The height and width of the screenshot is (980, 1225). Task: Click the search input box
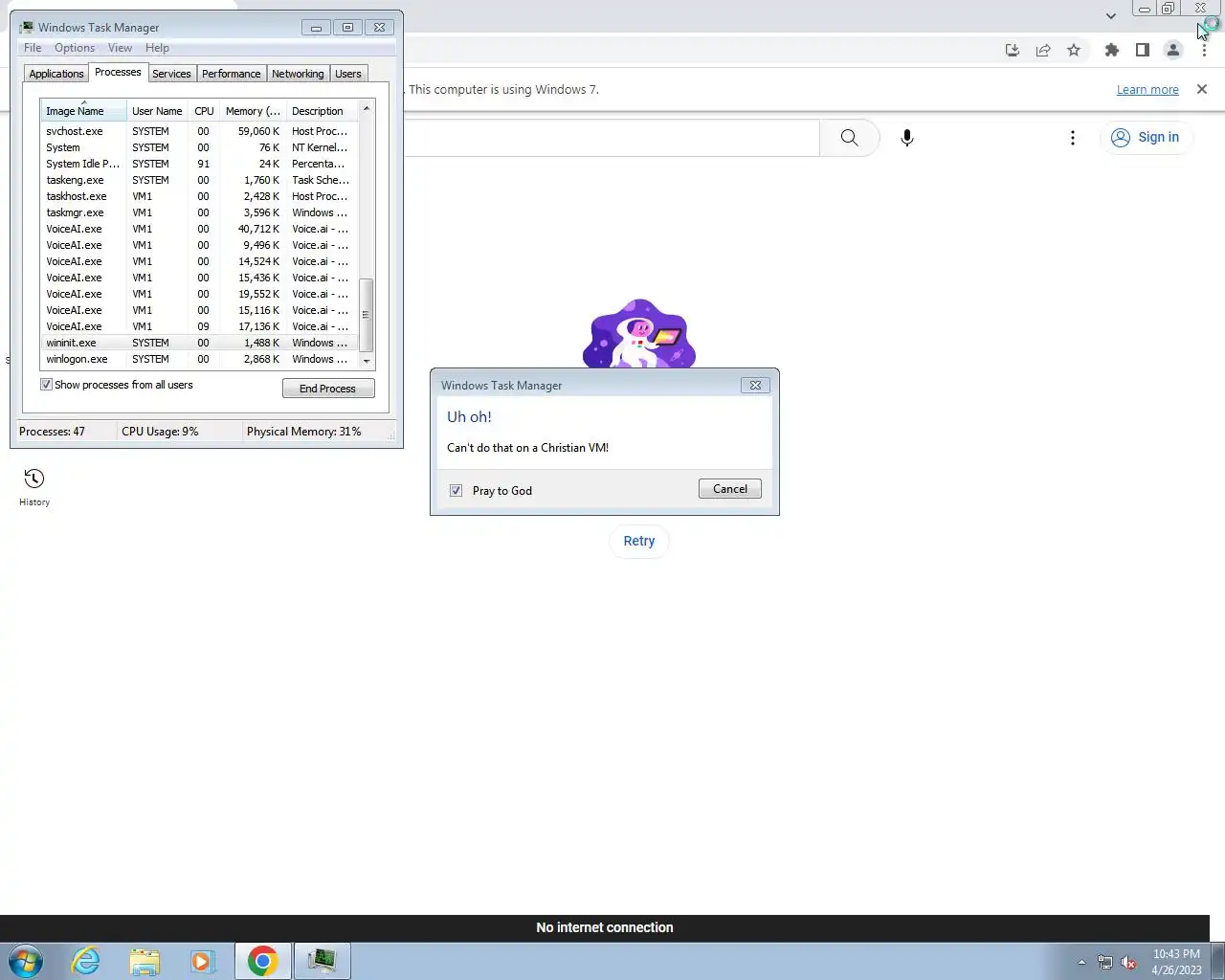(611, 138)
